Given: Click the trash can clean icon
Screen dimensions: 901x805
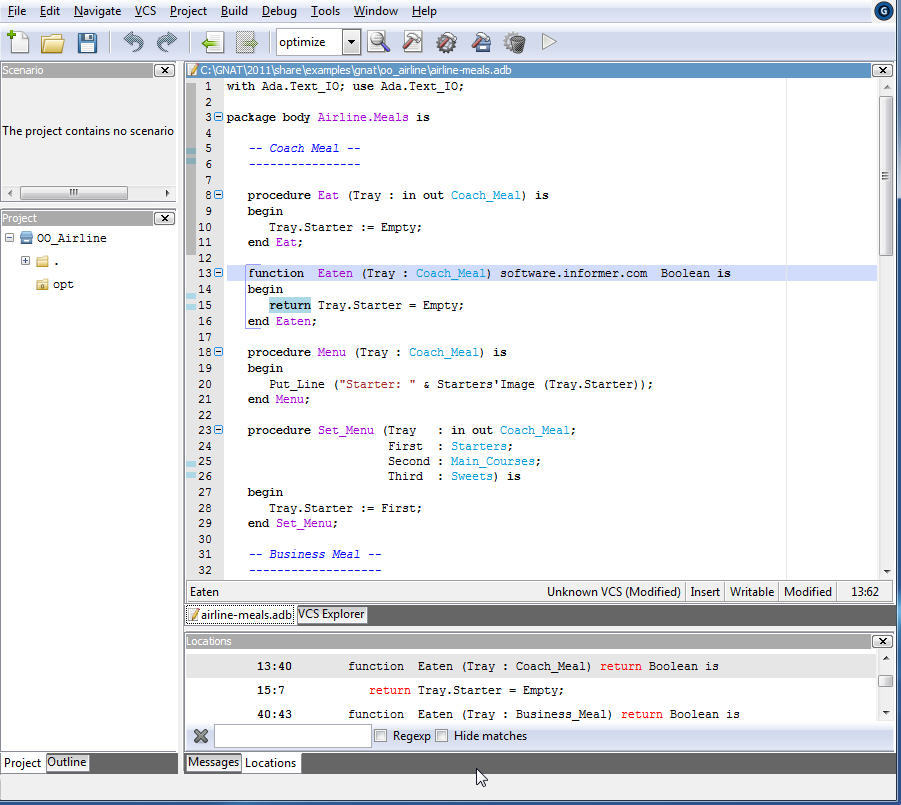Looking at the screenshot, I should coord(514,42).
